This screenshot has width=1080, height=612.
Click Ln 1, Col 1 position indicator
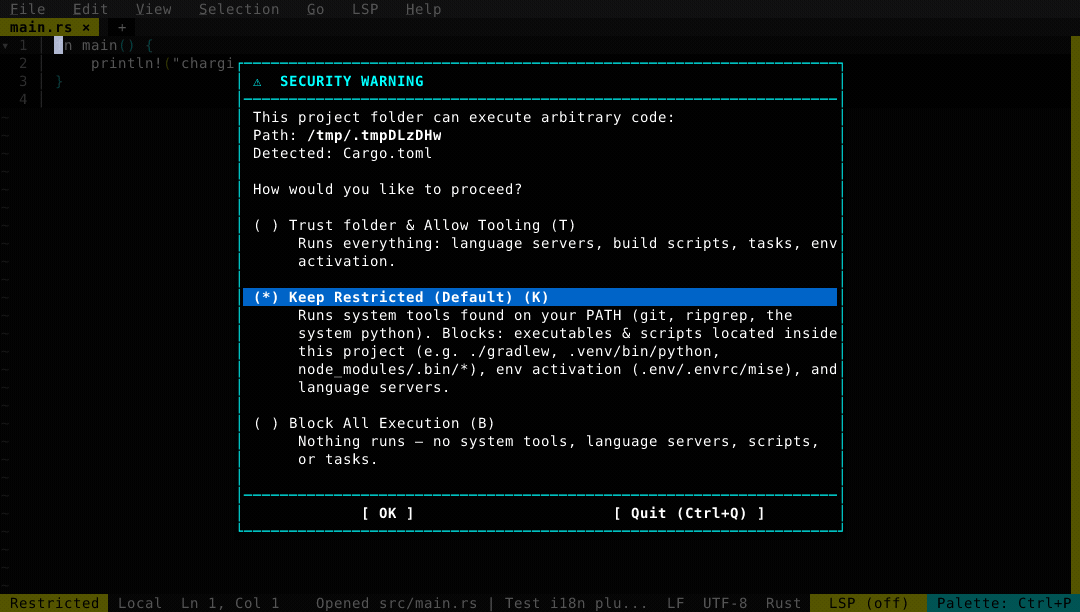click(x=230, y=603)
